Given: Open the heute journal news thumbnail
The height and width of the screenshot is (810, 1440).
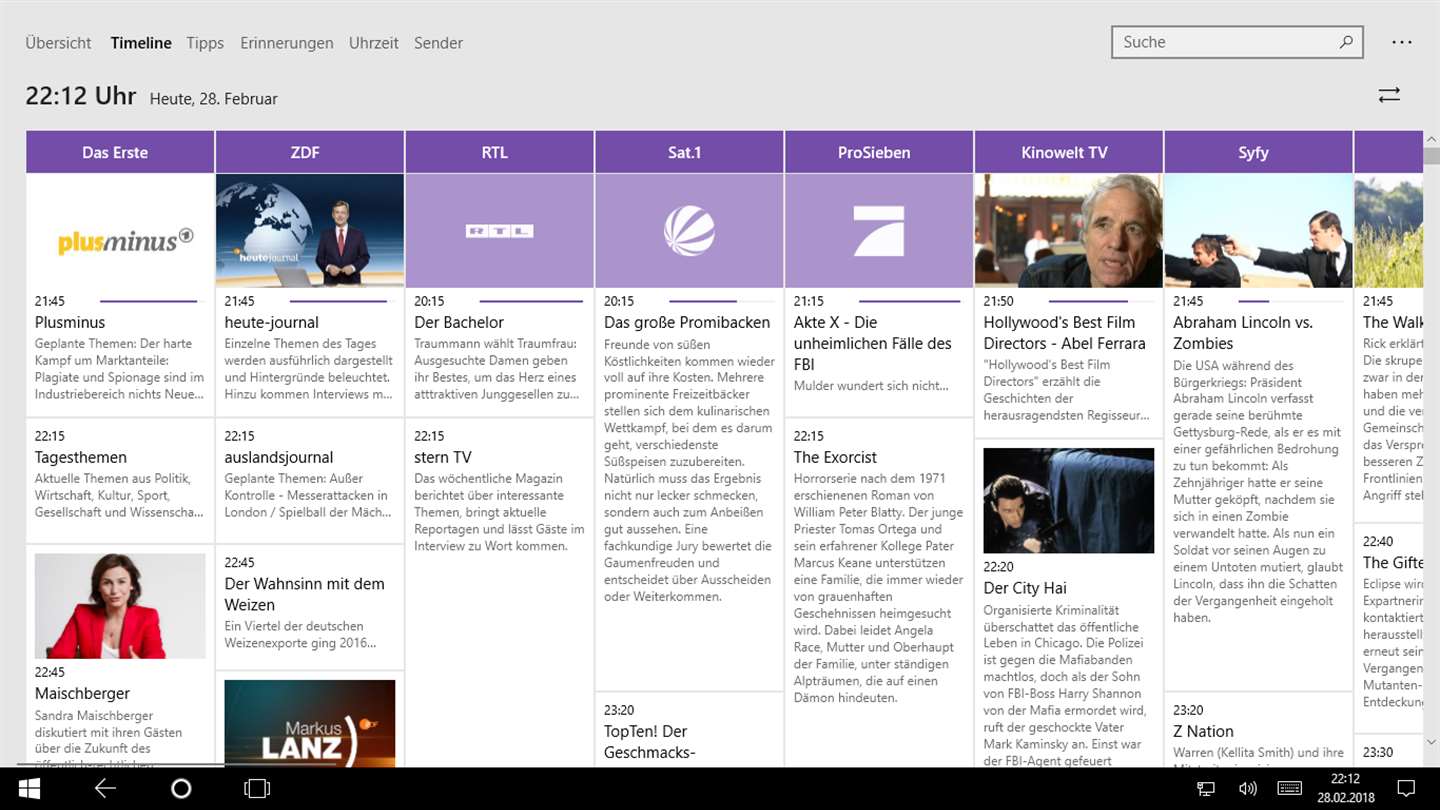Looking at the screenshot, I should [310, 231].
